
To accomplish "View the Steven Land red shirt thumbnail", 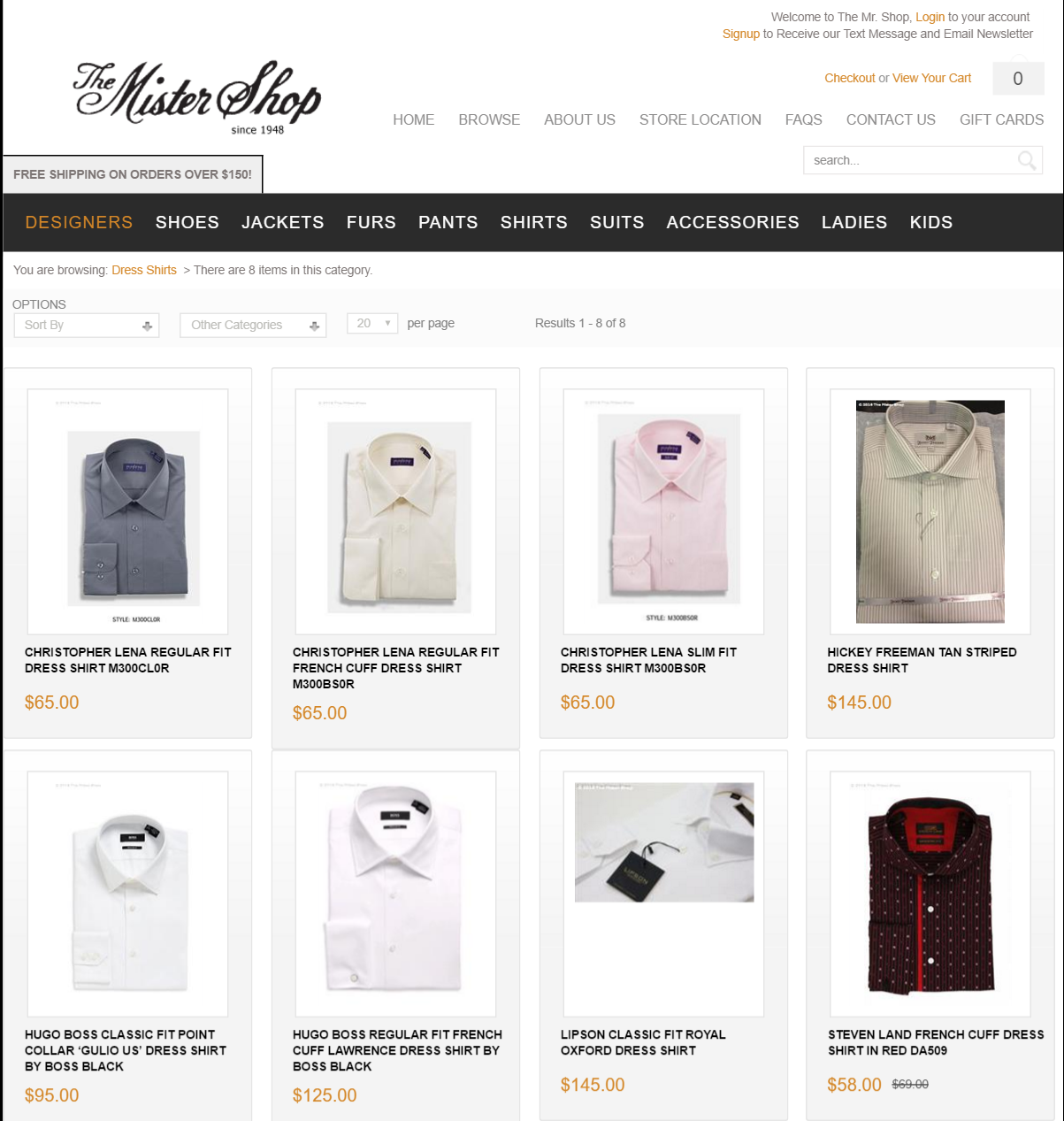I will point(930,894).
